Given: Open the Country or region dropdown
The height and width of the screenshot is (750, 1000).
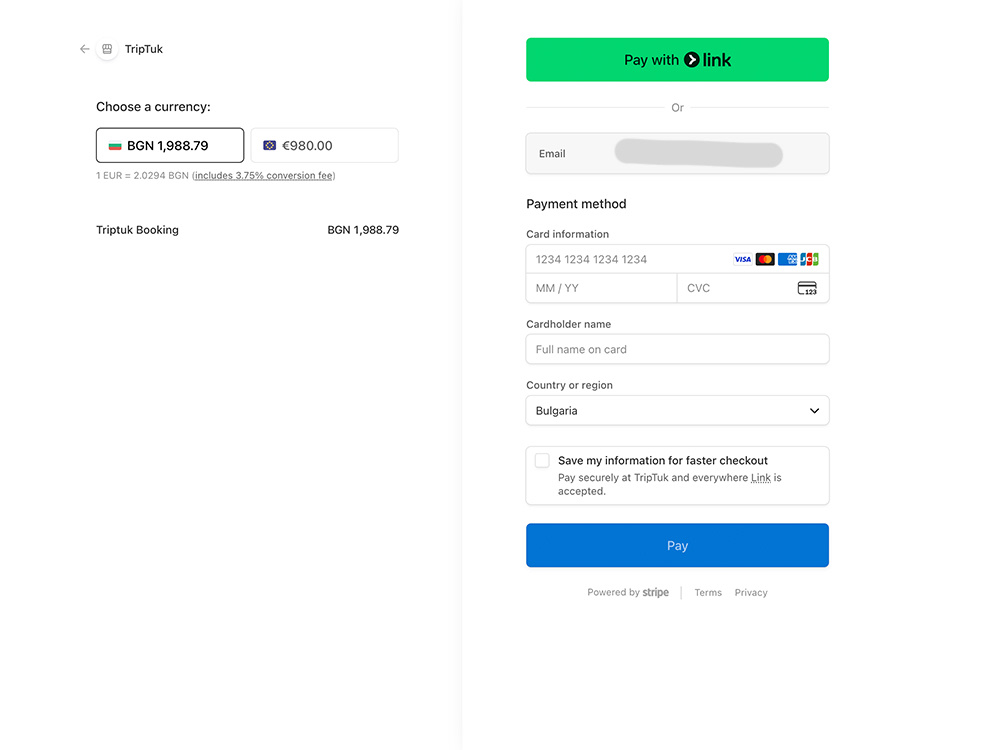Looking at the screenshot, I should 677,411.
